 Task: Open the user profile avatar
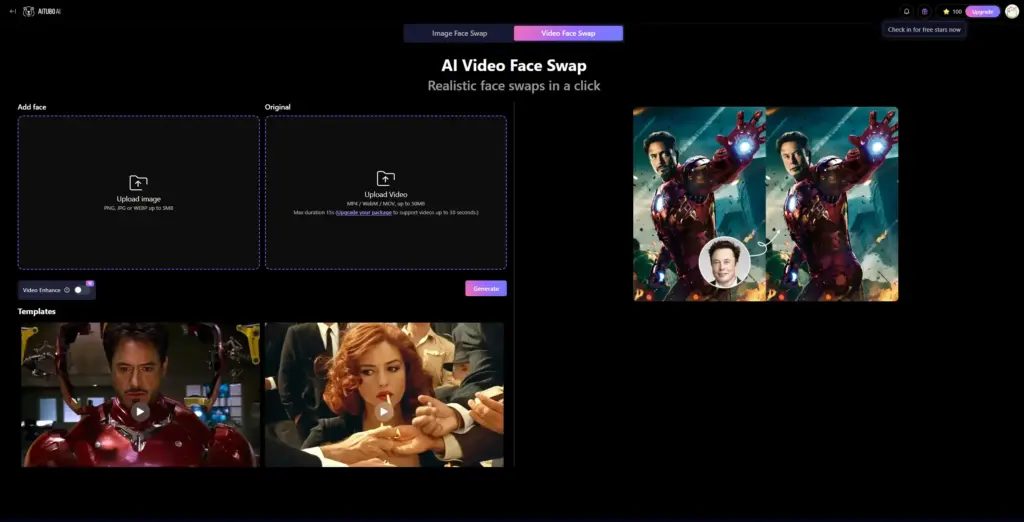(x=1012, y=11)
